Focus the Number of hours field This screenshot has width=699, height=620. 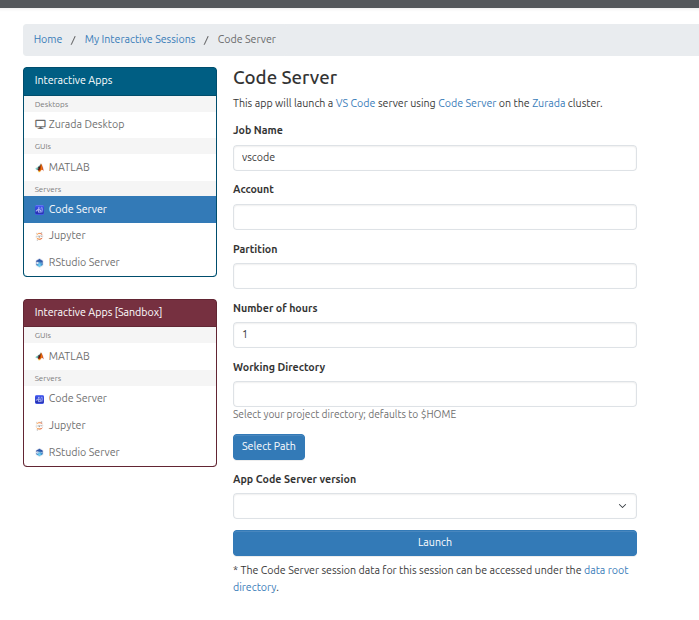[435, 335]
